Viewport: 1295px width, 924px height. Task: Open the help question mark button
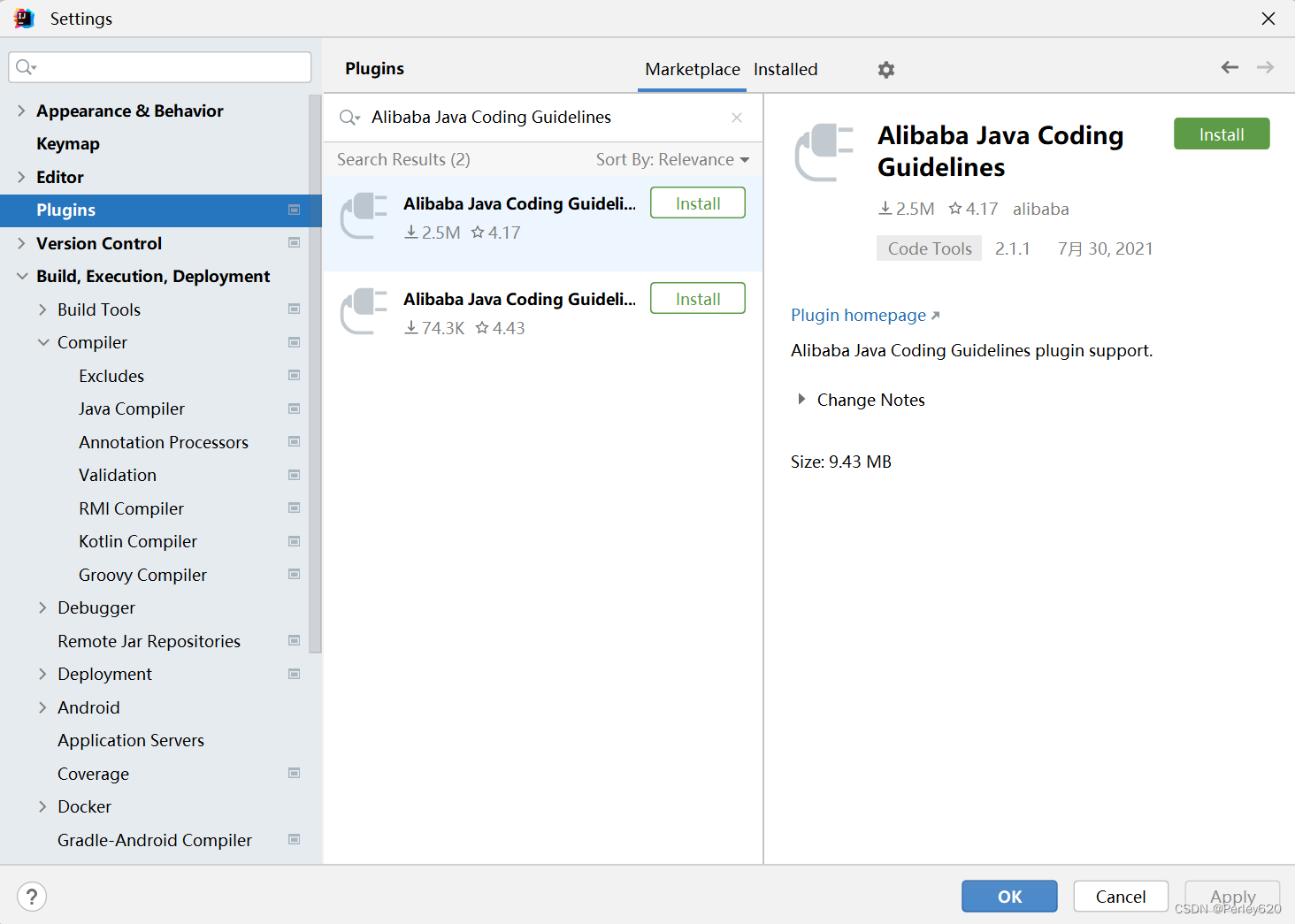click(x=32, y=897)
